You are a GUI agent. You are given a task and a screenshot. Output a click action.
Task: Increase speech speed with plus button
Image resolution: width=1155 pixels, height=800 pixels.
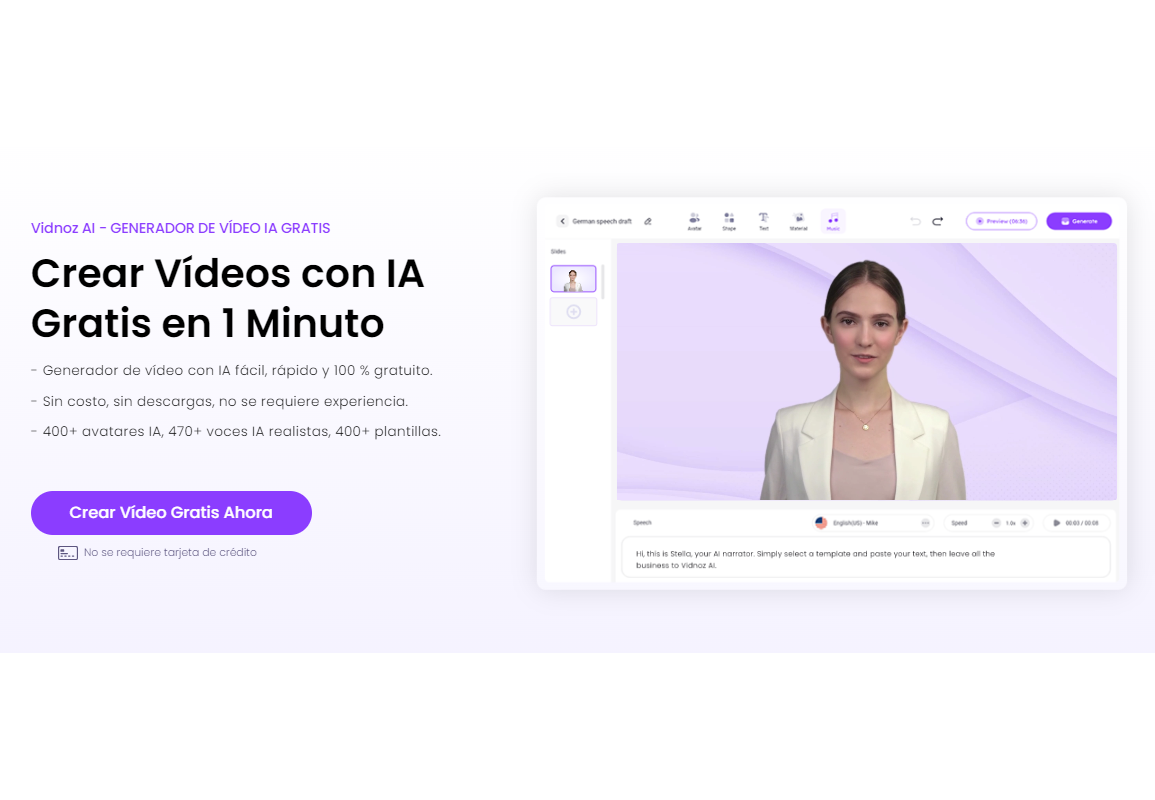point(1024,523)
